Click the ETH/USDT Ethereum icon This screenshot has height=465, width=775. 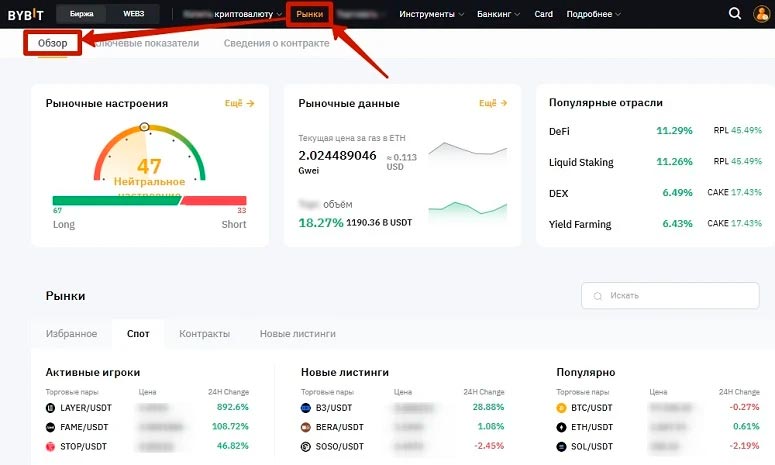(561, 426)
